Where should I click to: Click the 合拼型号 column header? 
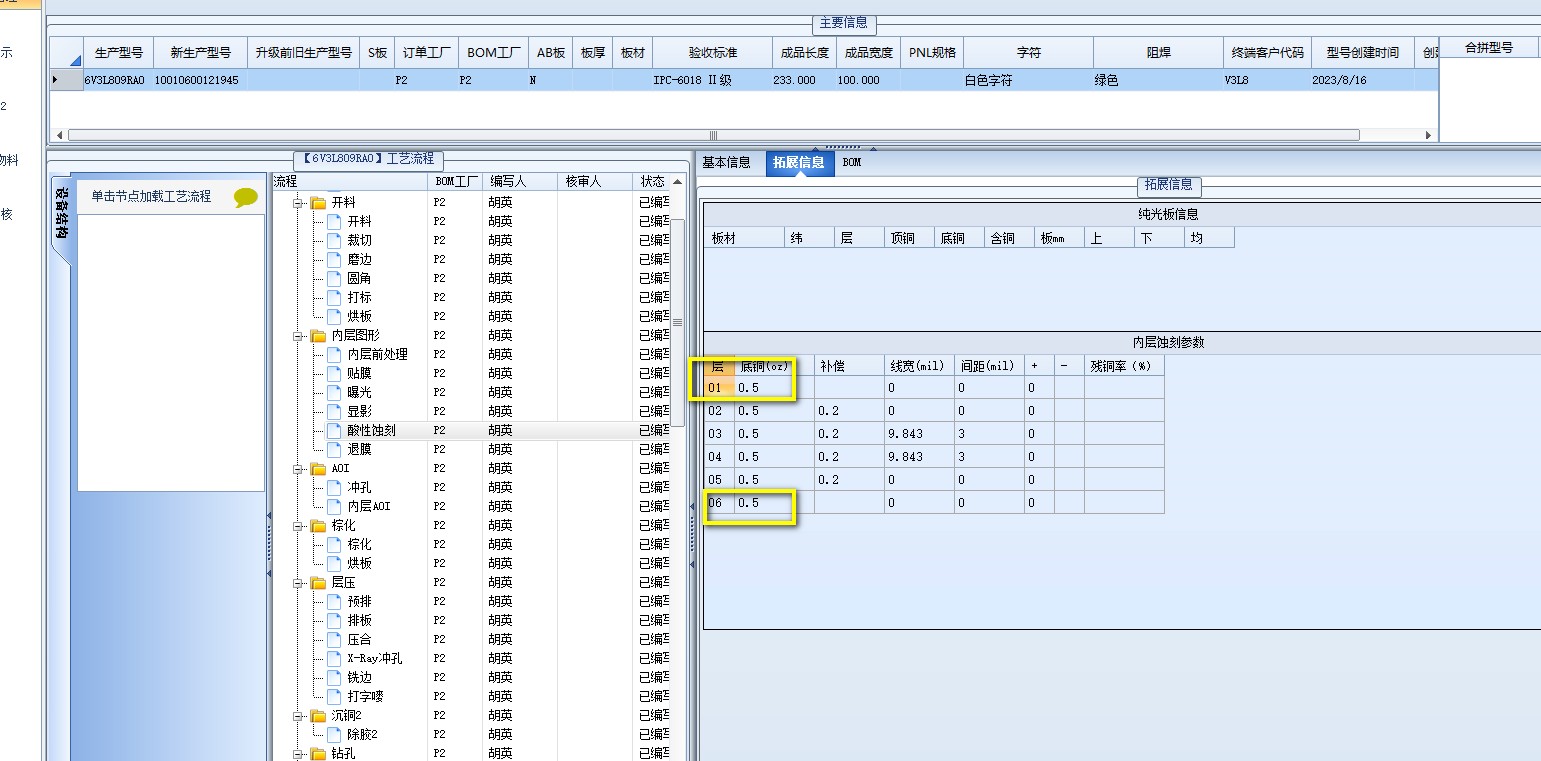1488,47
